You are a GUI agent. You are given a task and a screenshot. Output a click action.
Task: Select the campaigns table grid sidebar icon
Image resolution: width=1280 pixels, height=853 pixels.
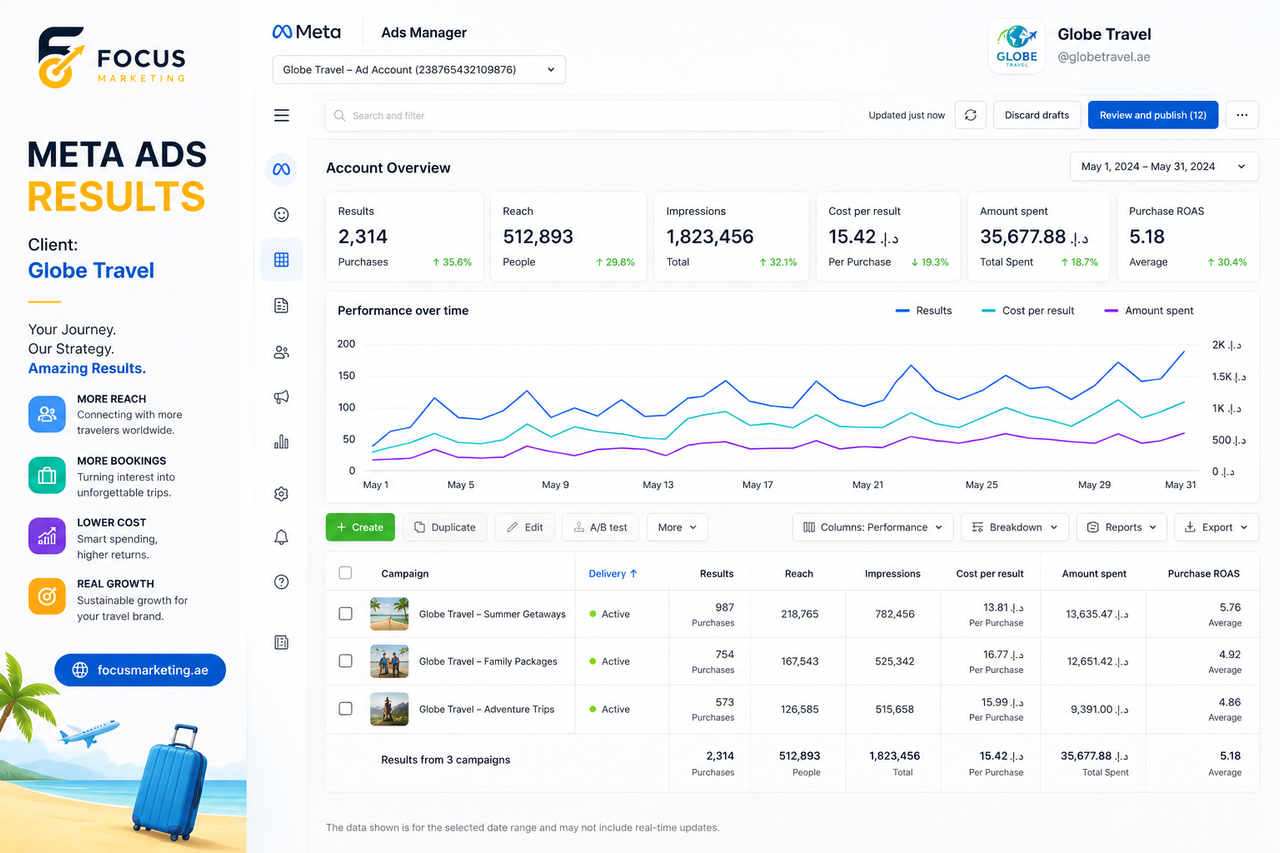(281, 260)
